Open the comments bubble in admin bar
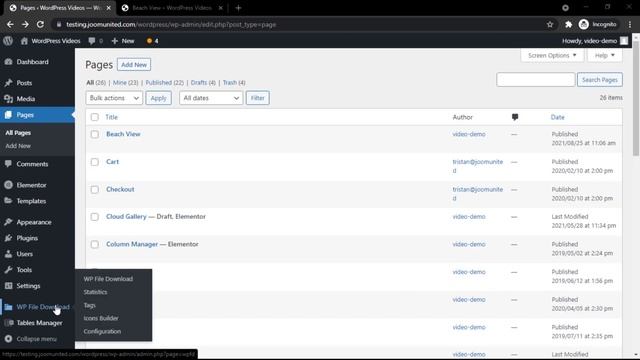This screenshot has height=360, width=640. (92, 41)
